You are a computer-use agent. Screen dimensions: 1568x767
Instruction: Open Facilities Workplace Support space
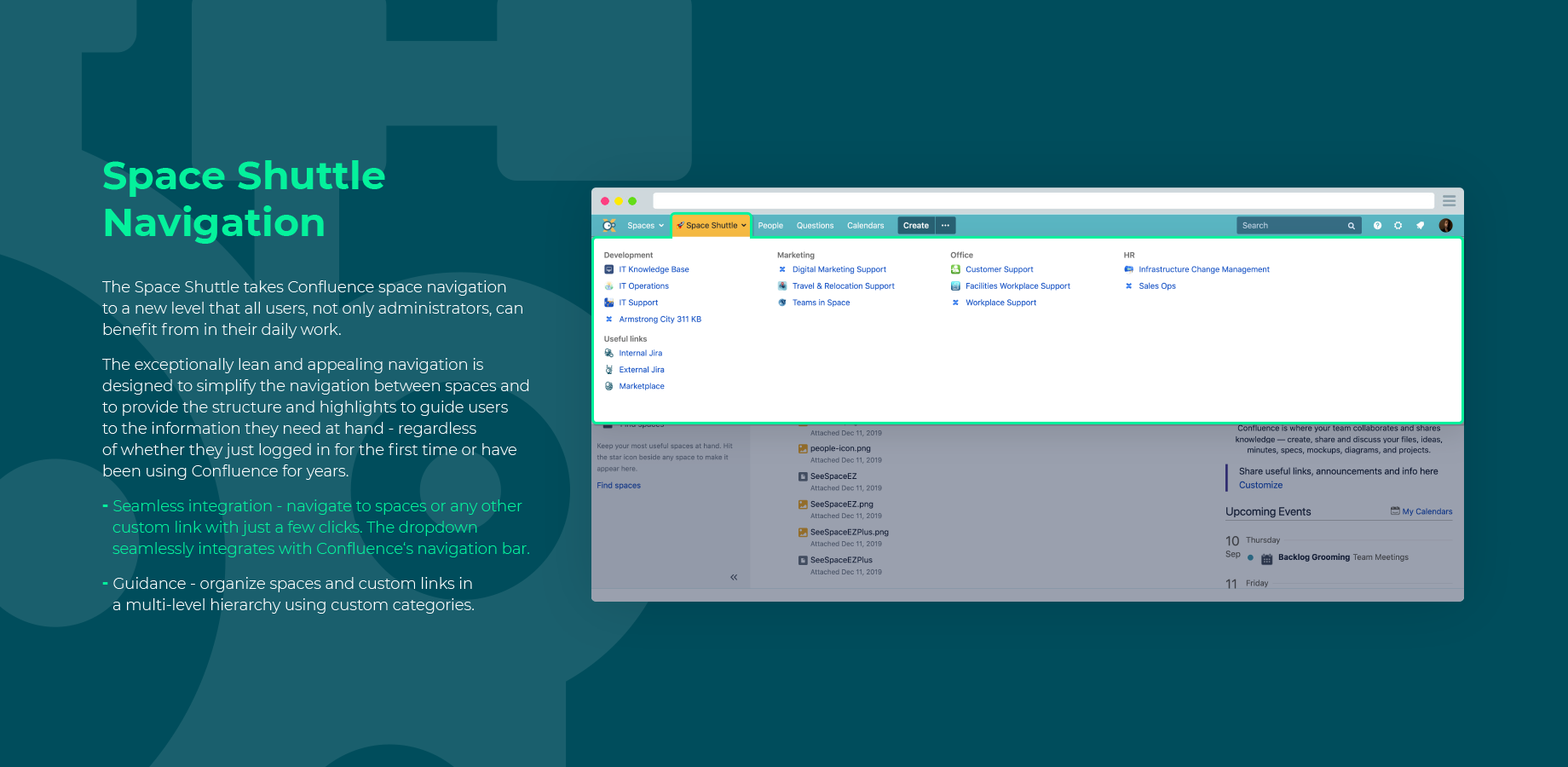pos(1017,286)
